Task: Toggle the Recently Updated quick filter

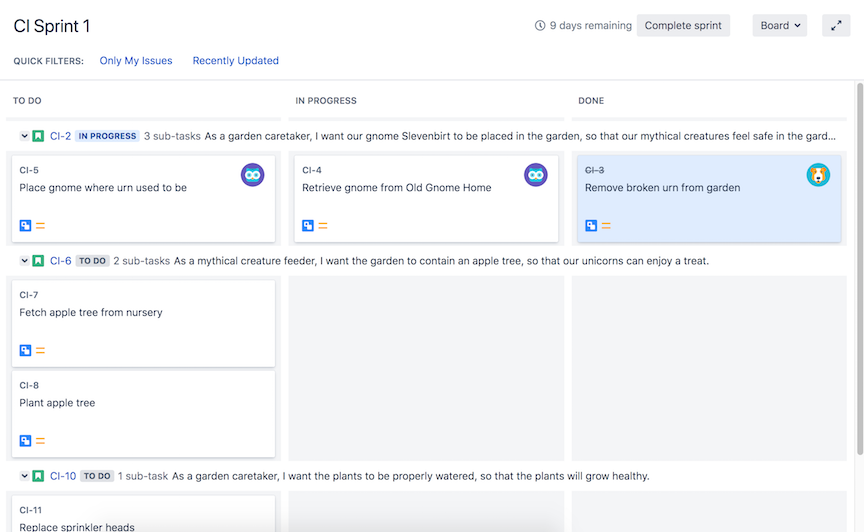Action: point(235,61)
